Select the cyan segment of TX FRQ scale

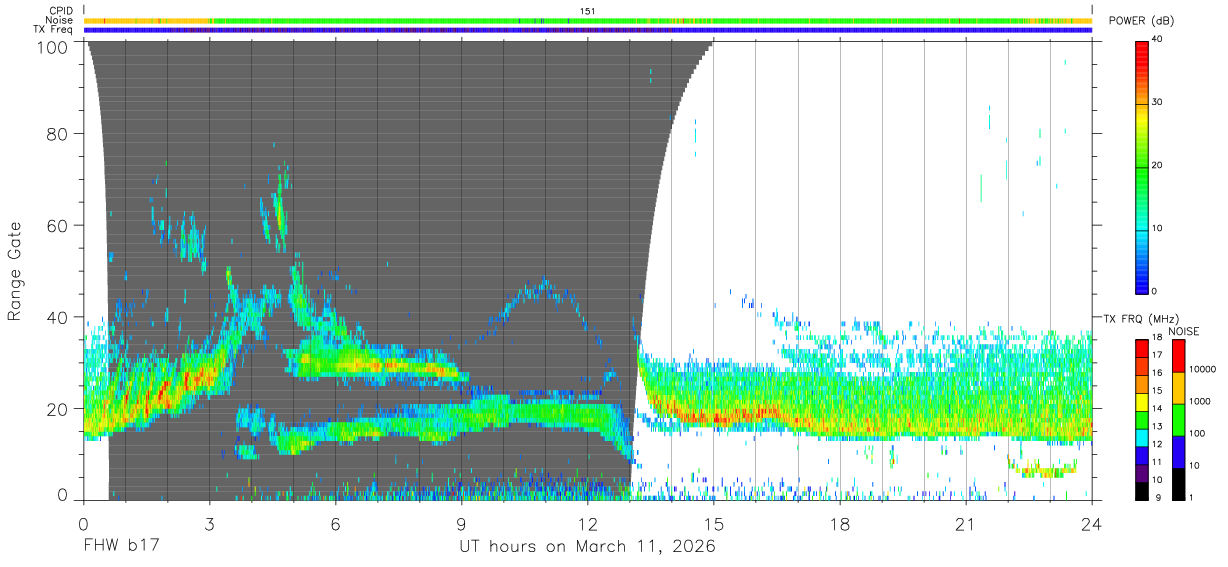point(1143,438)
